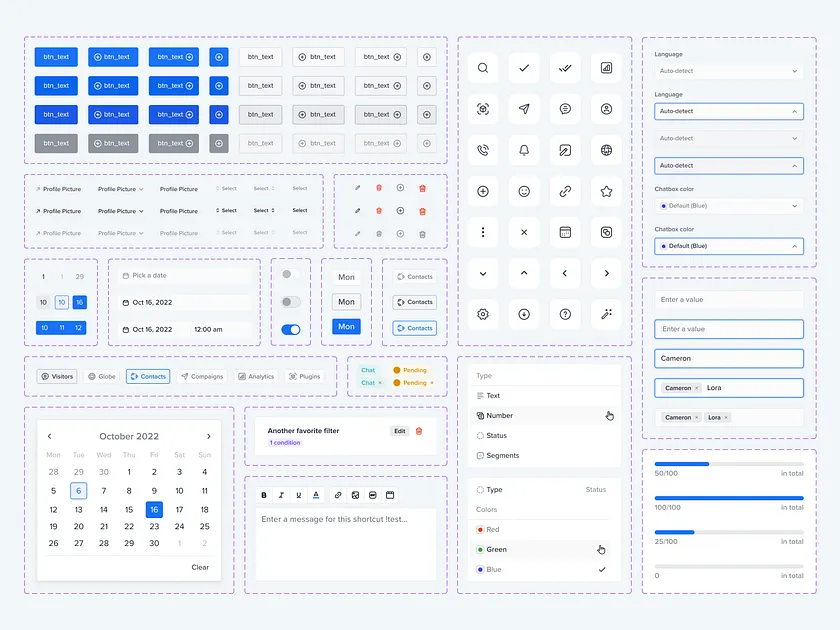Apply bold formatting in the message editor
The image size is (840, 630).
coord(263,494)
